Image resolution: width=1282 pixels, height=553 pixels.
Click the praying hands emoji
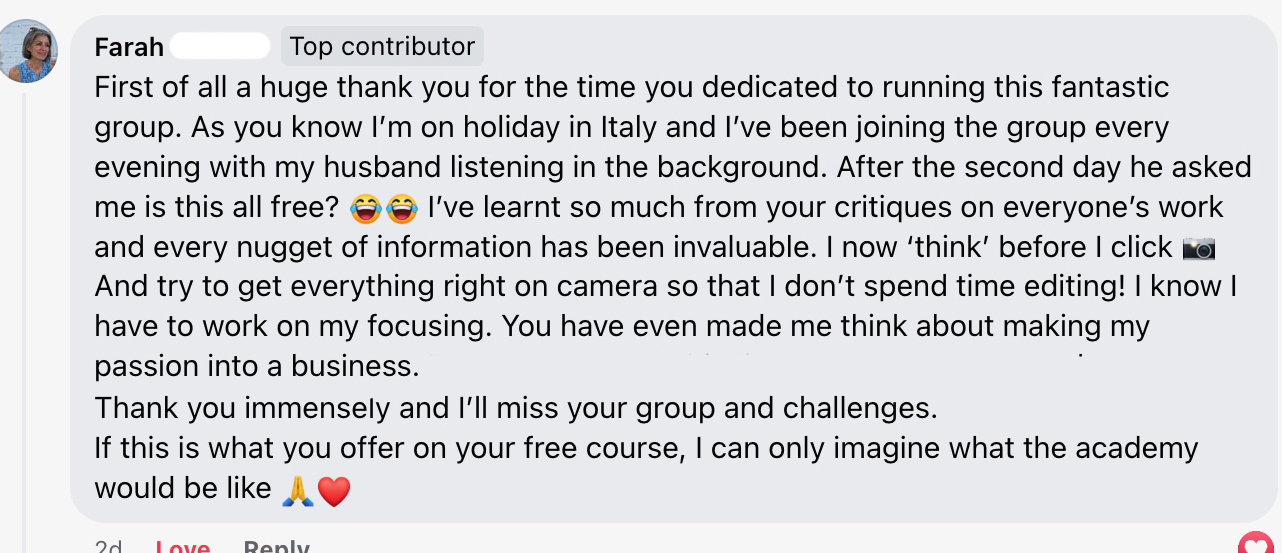pos(298,490)
